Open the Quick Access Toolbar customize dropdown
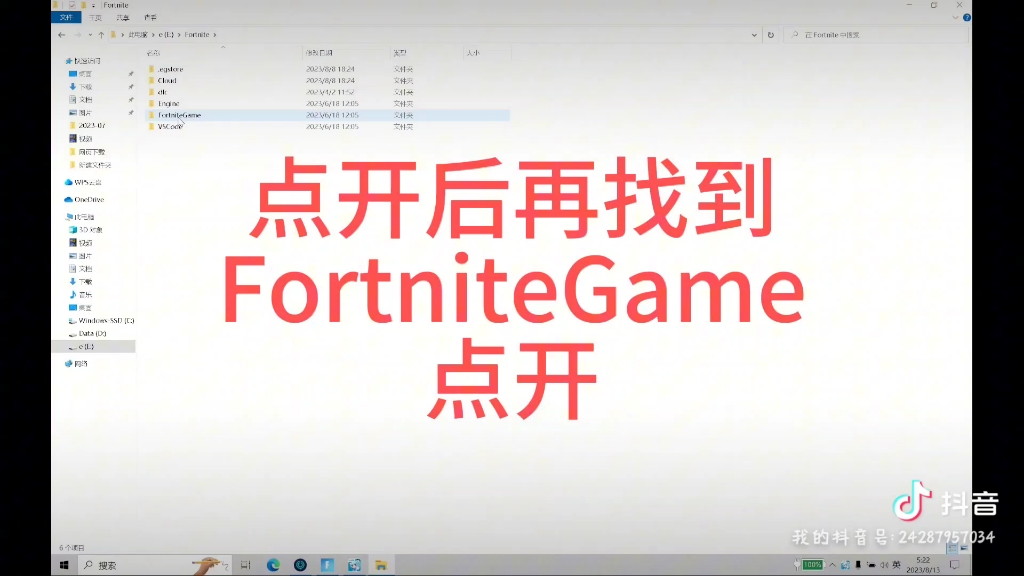 coord(93,6)
